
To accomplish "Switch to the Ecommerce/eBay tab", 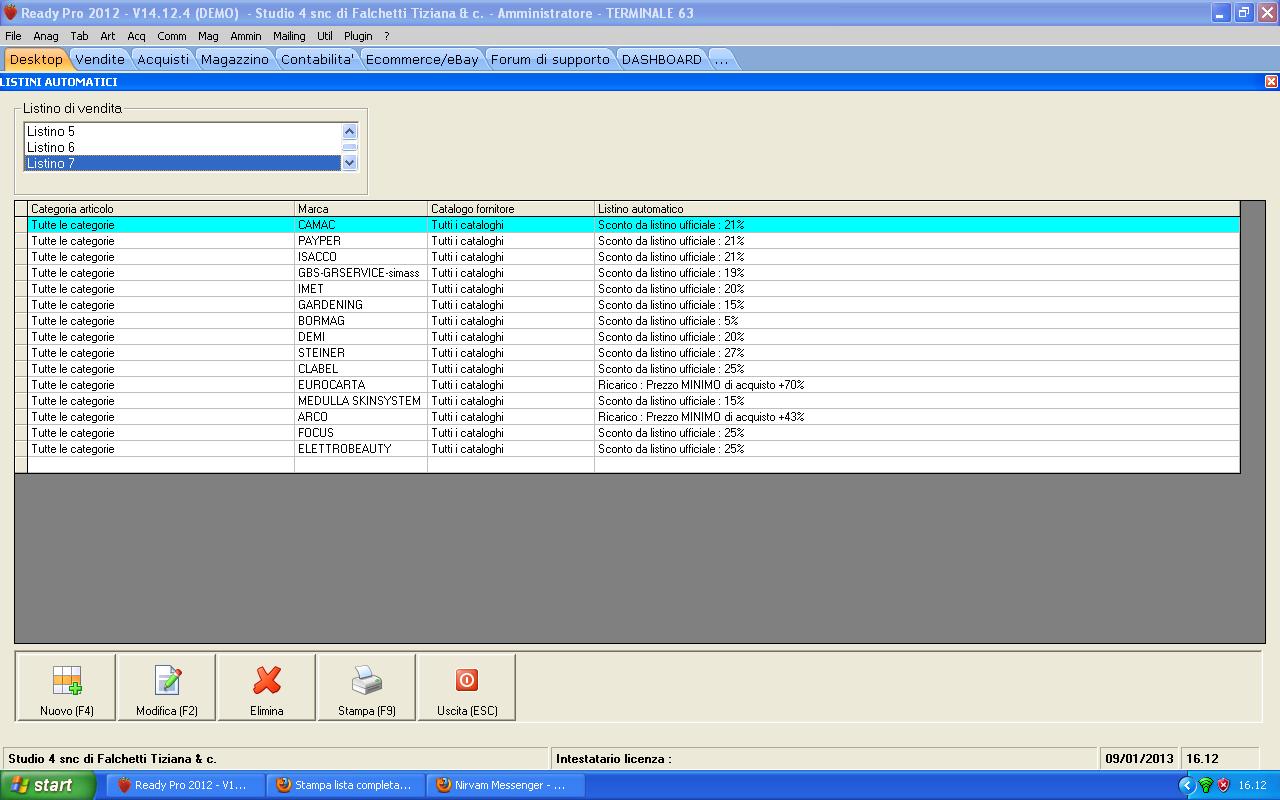I will coord(422,59).
